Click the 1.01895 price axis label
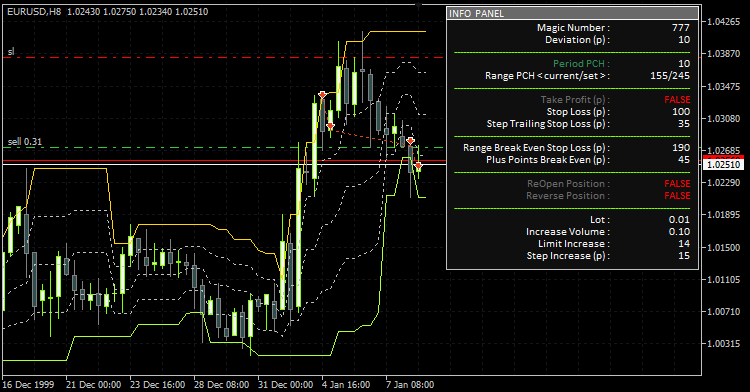The width and height of the screenshot is (750, 392). pos(724,215)
